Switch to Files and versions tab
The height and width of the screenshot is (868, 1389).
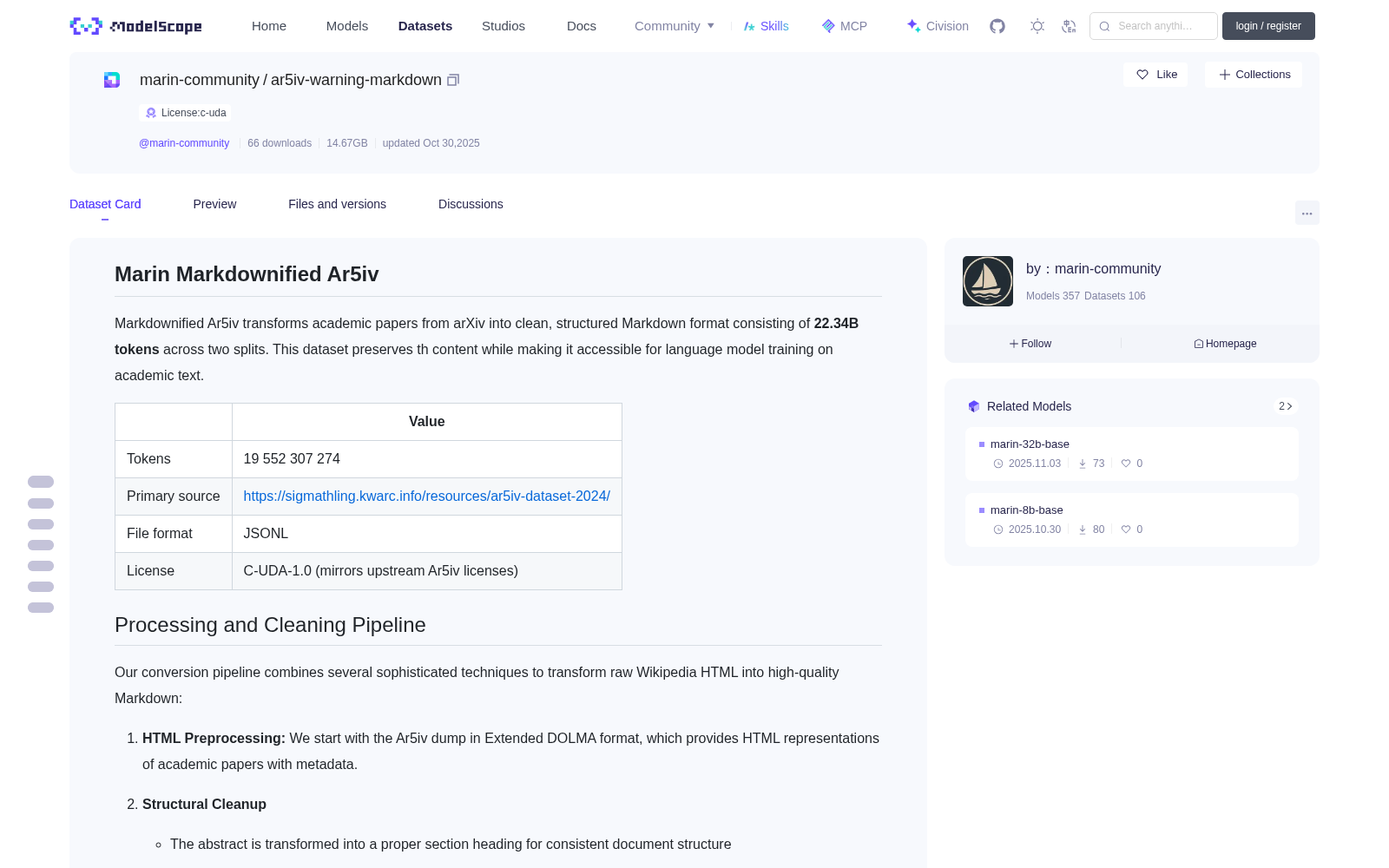tap(337, 204)
